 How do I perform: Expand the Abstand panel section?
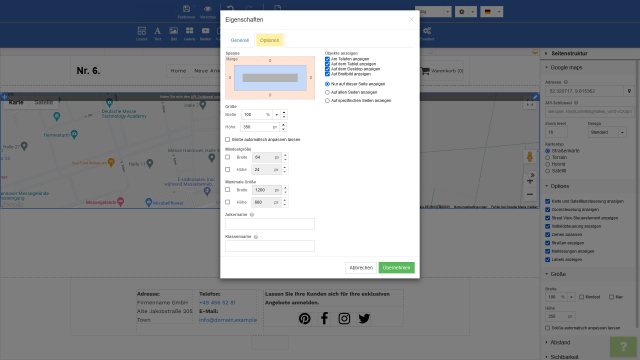[547, 342]
